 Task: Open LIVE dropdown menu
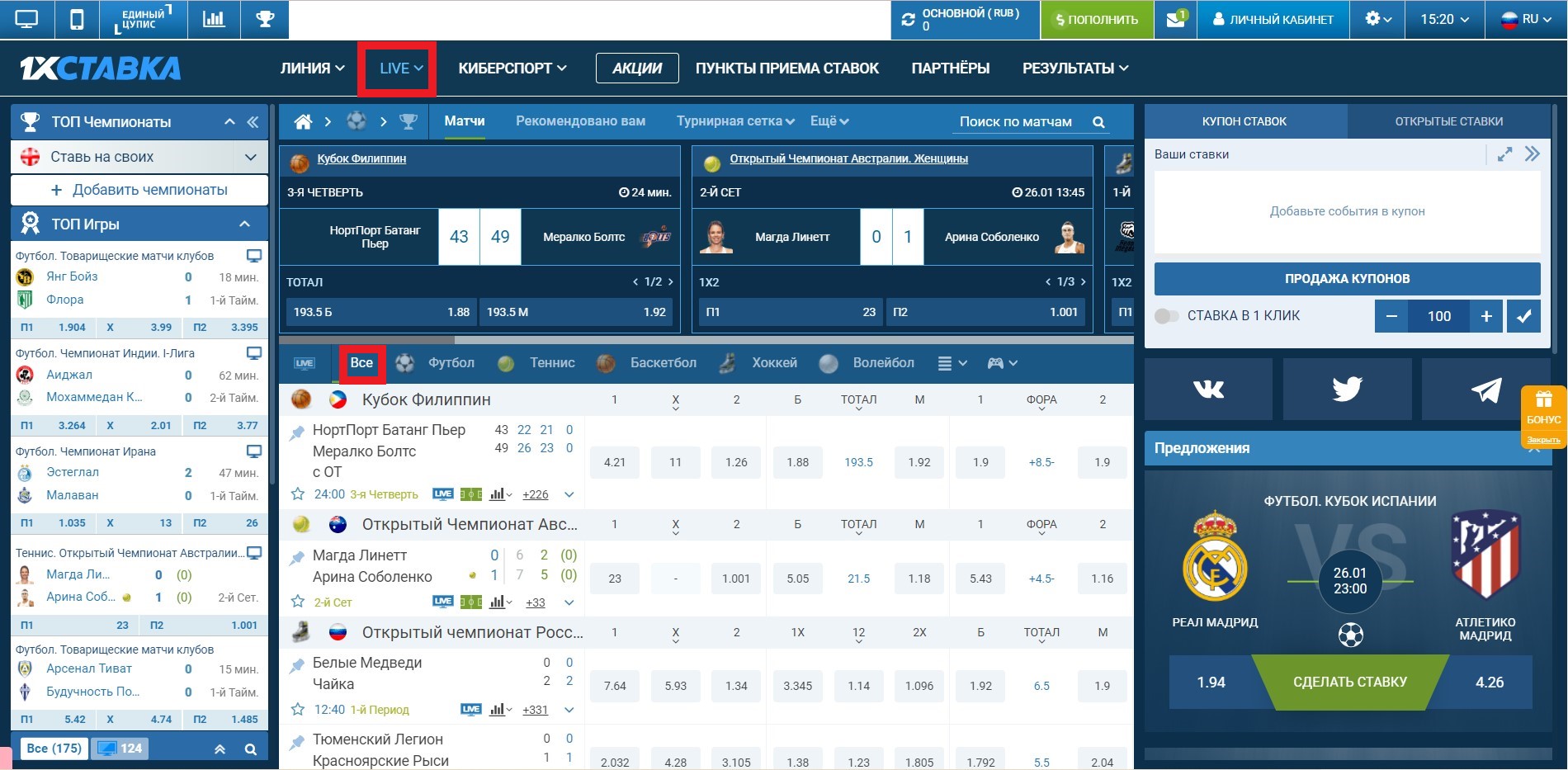point(401,68)
